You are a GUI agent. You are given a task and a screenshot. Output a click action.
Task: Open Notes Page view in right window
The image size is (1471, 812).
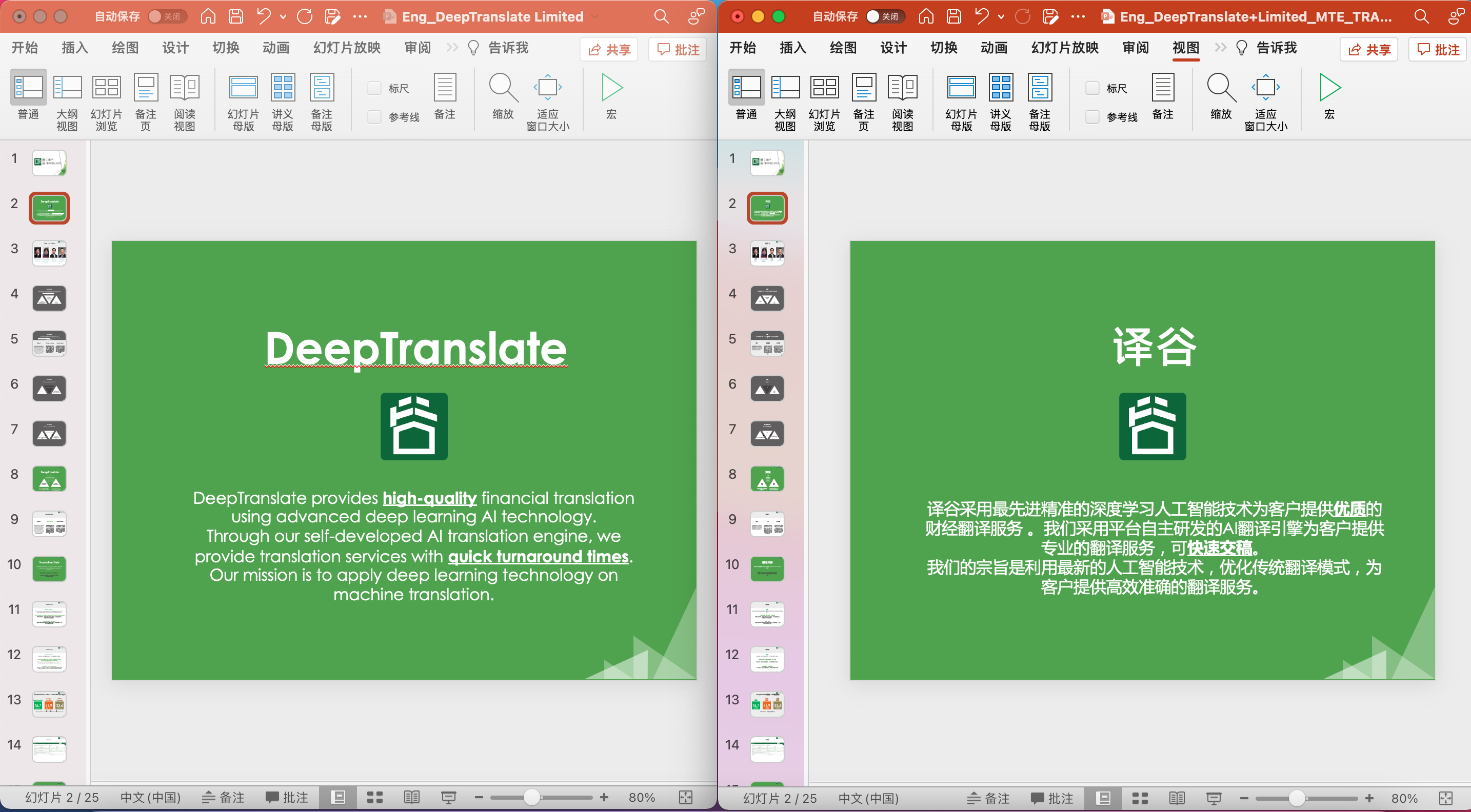[x=863, y=101]
